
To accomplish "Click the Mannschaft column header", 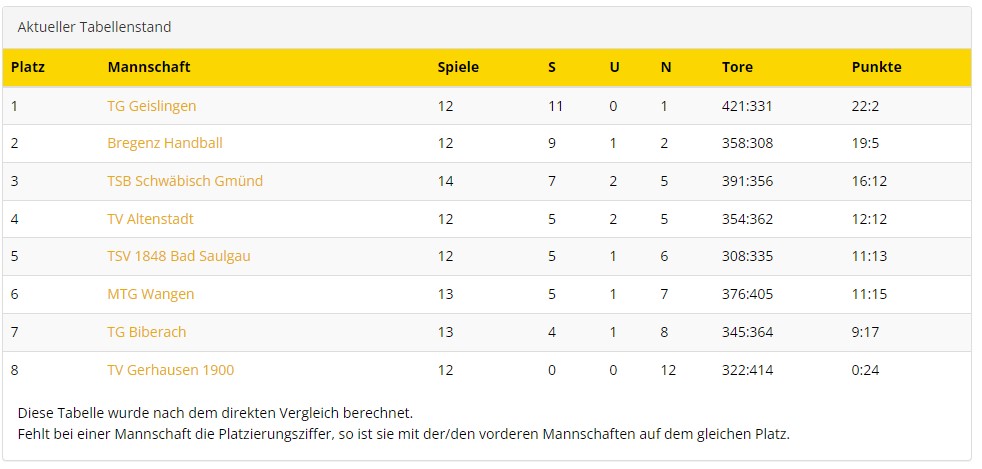I will [x=149, y=67].
